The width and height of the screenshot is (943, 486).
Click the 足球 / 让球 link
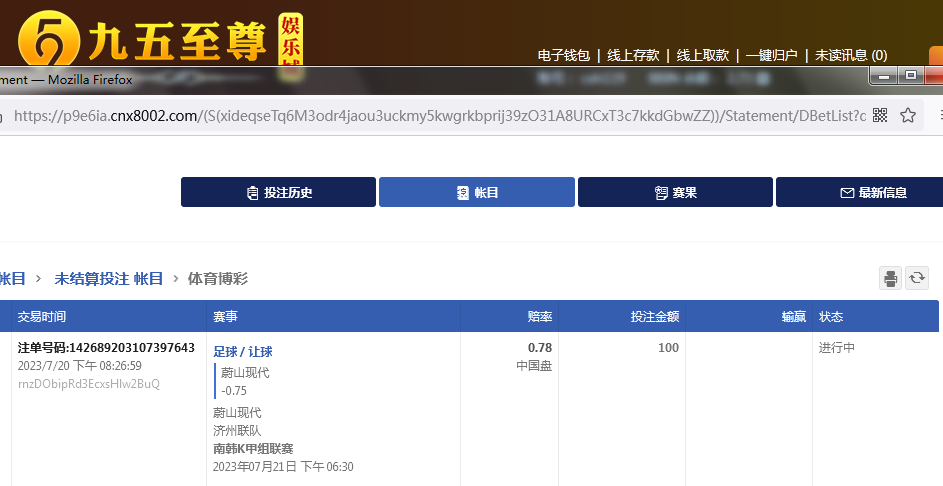(243, 352)
